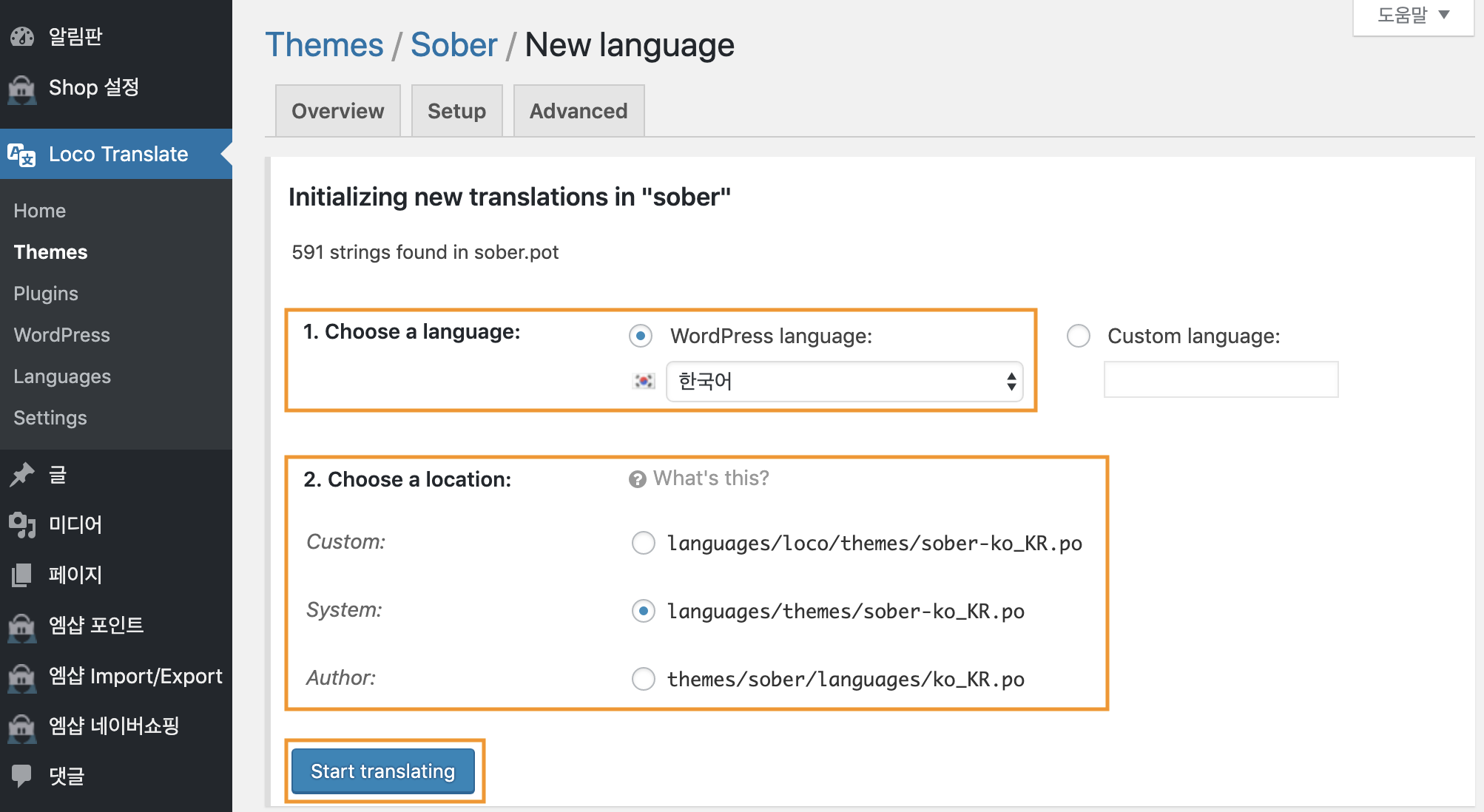1484x812 pixels.
Task: Click the comments bubble icon
Action: (22, 775)
